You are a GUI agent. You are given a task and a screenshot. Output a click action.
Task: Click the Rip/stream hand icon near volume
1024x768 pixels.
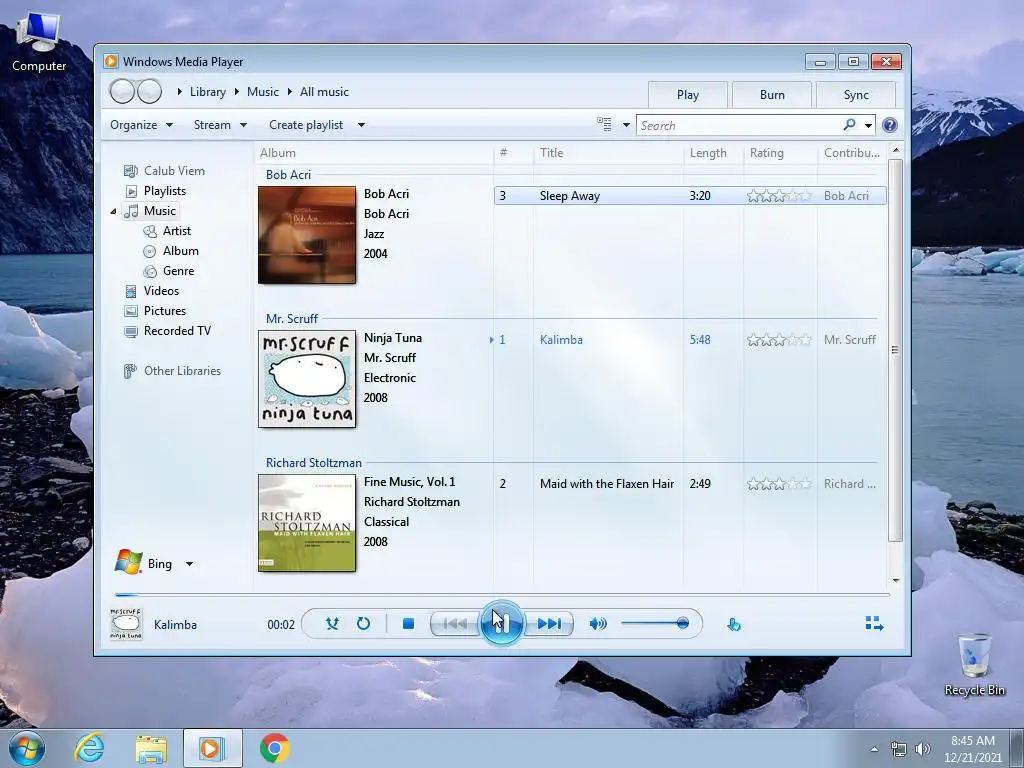coord(733,624)
